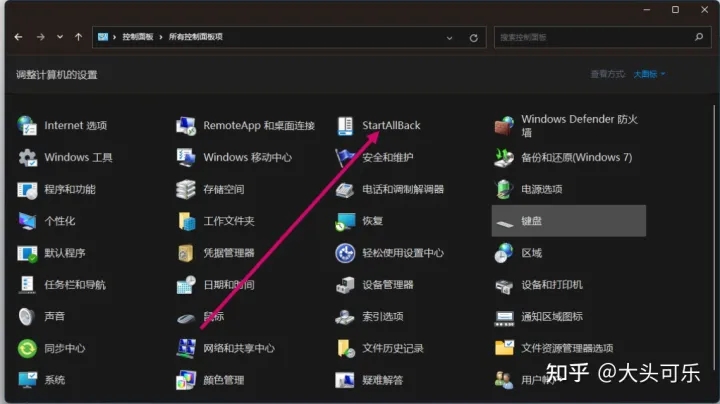Click the 文件历史记录 label text
720x404 pixels.
(x=393, y=348)
